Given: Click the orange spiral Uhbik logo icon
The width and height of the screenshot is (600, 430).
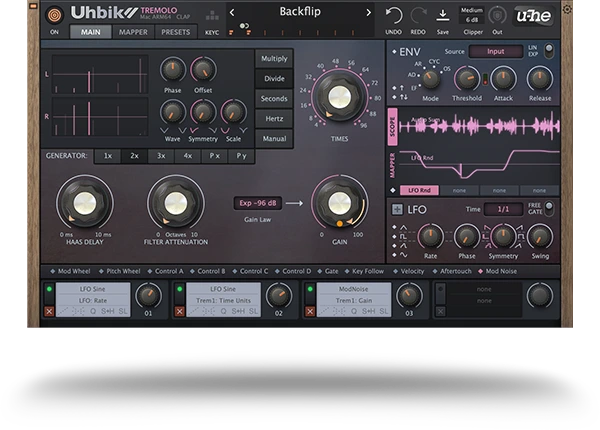Looking at the screenshot, I should (53, 14).
